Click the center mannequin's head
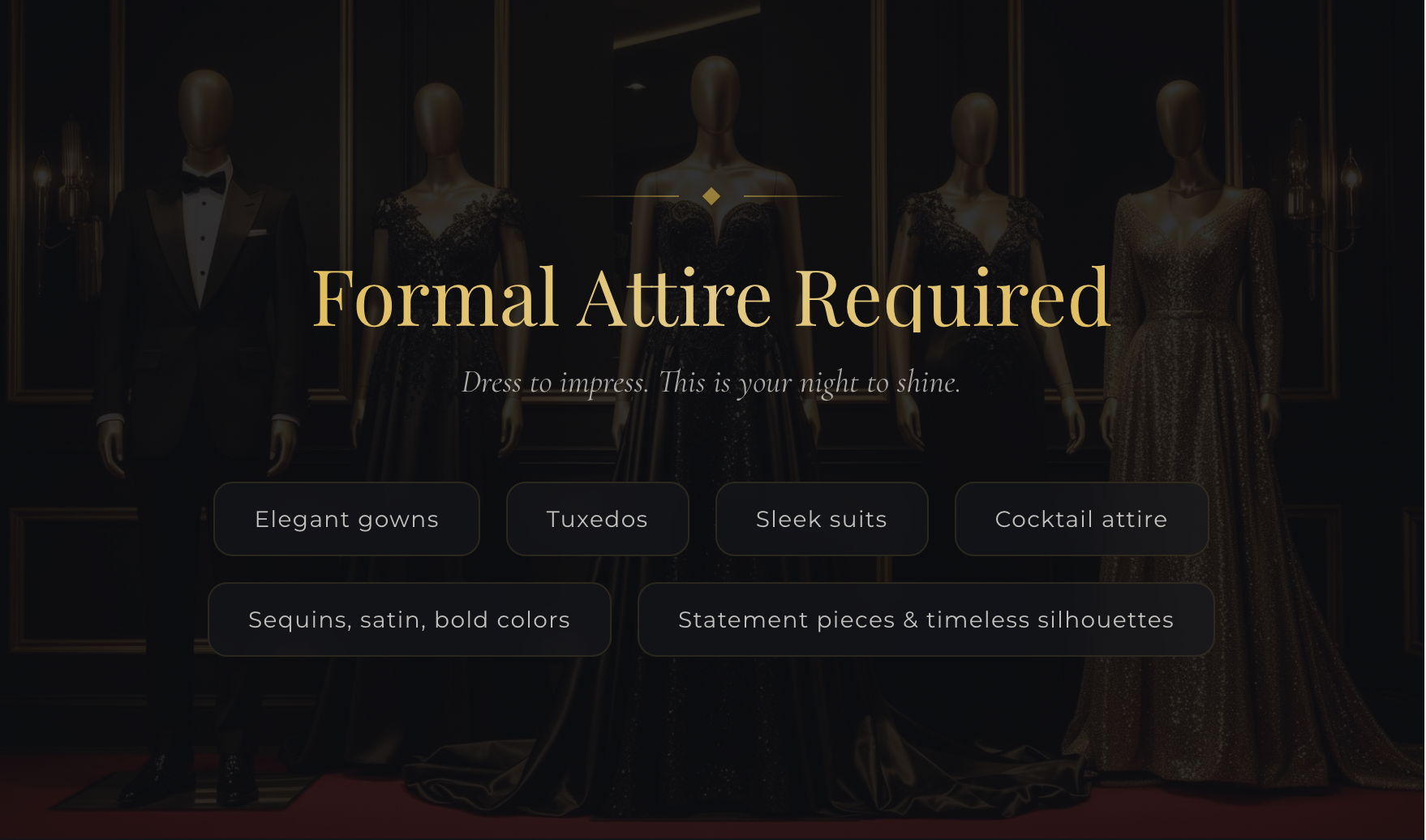This screenshot has width=1426, height=840. [x=715, y=93]
